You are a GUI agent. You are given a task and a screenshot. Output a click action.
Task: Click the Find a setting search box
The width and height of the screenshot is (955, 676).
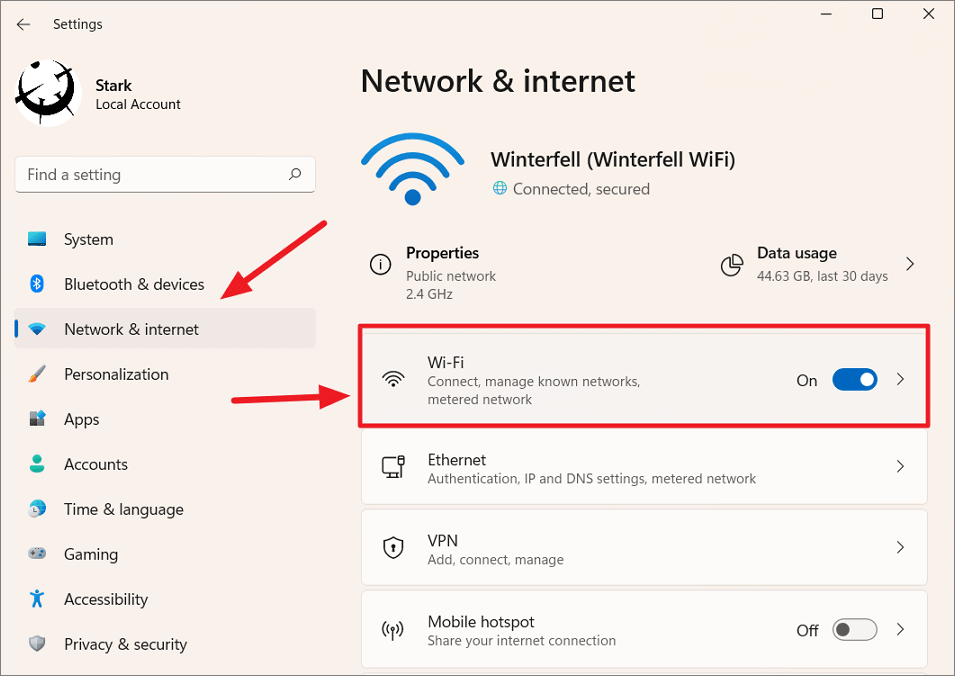pyautogui.click(x=165, y=174)
